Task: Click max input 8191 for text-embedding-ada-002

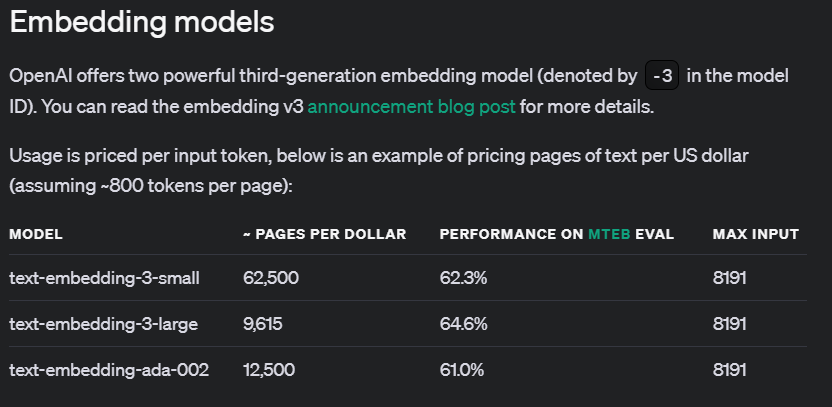Action: tap(730, 370)
